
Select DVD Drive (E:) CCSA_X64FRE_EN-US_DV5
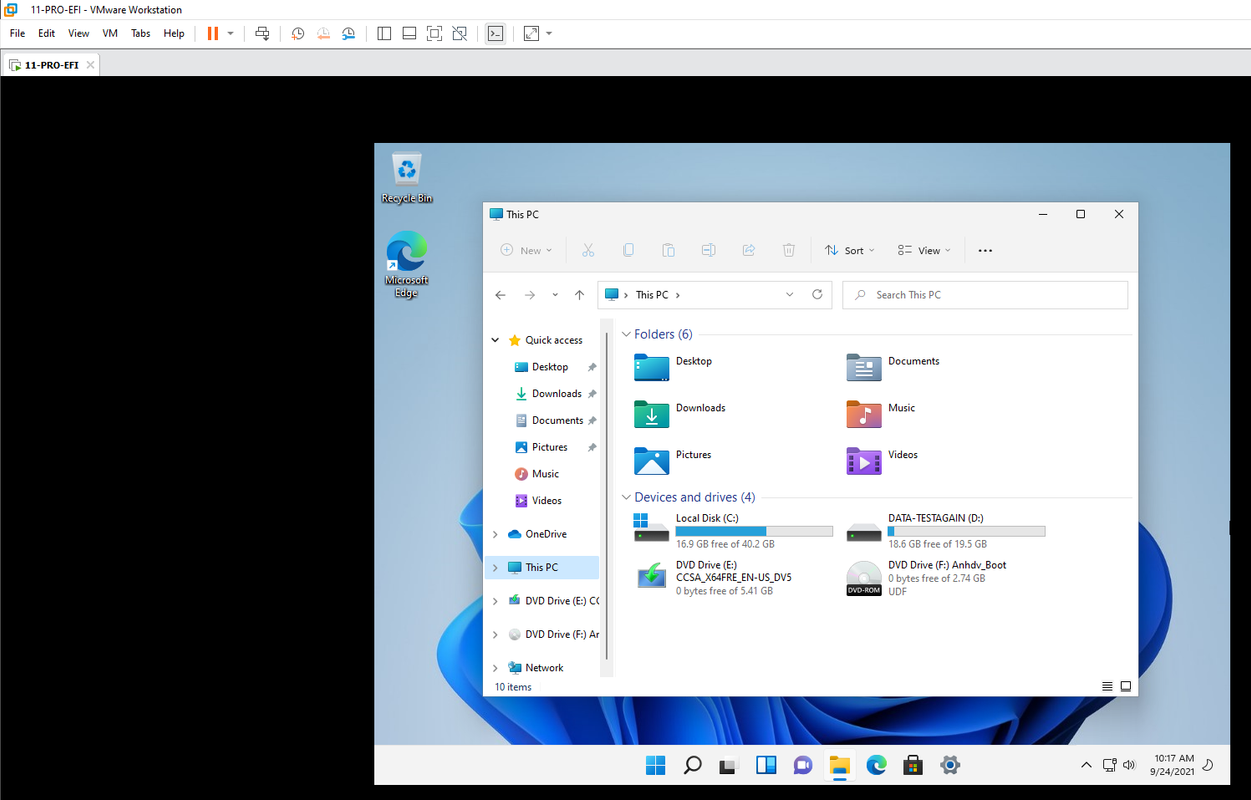(714, 578)
